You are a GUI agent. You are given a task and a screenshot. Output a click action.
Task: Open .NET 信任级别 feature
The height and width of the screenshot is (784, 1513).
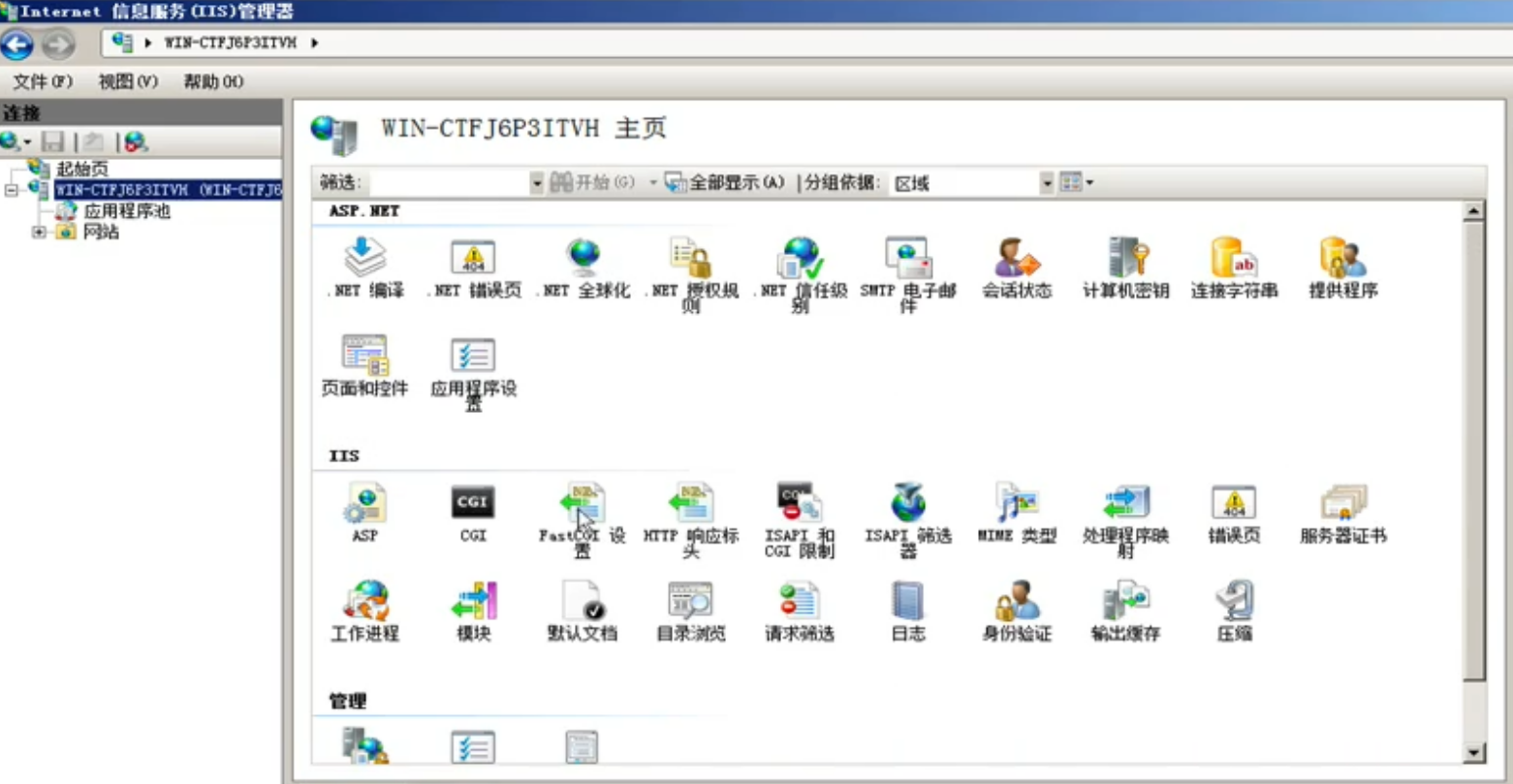point(800,274)
